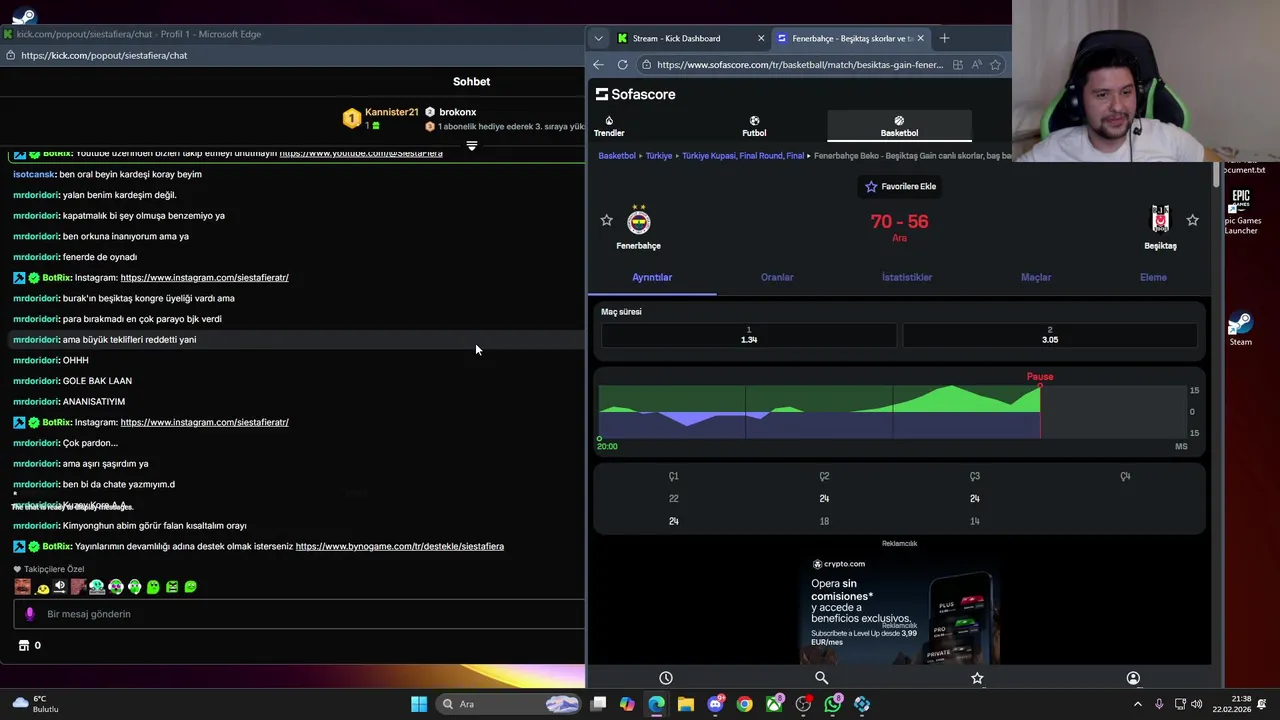Viewport: 1280px width, 720px height.
Task: Click the Sofascore URL address bar
Action: point(799,65)
